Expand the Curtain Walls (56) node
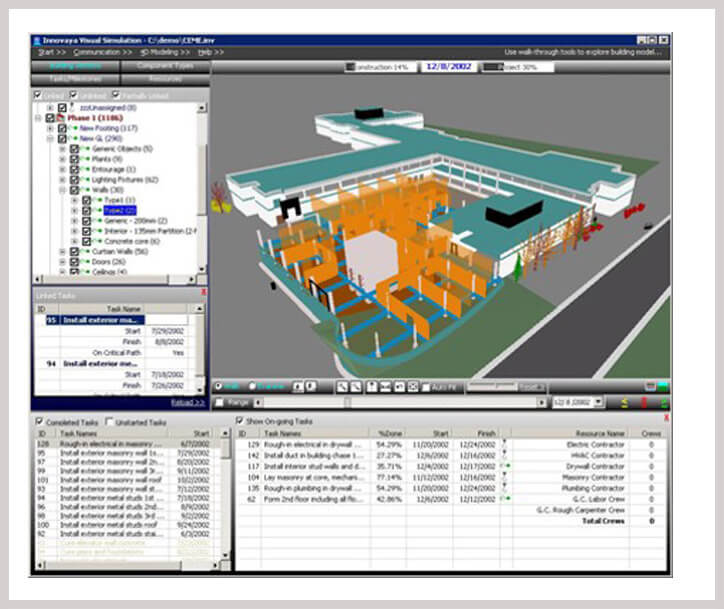The width and height of the screenshot is (724, 609). click(x=62, y=252)
